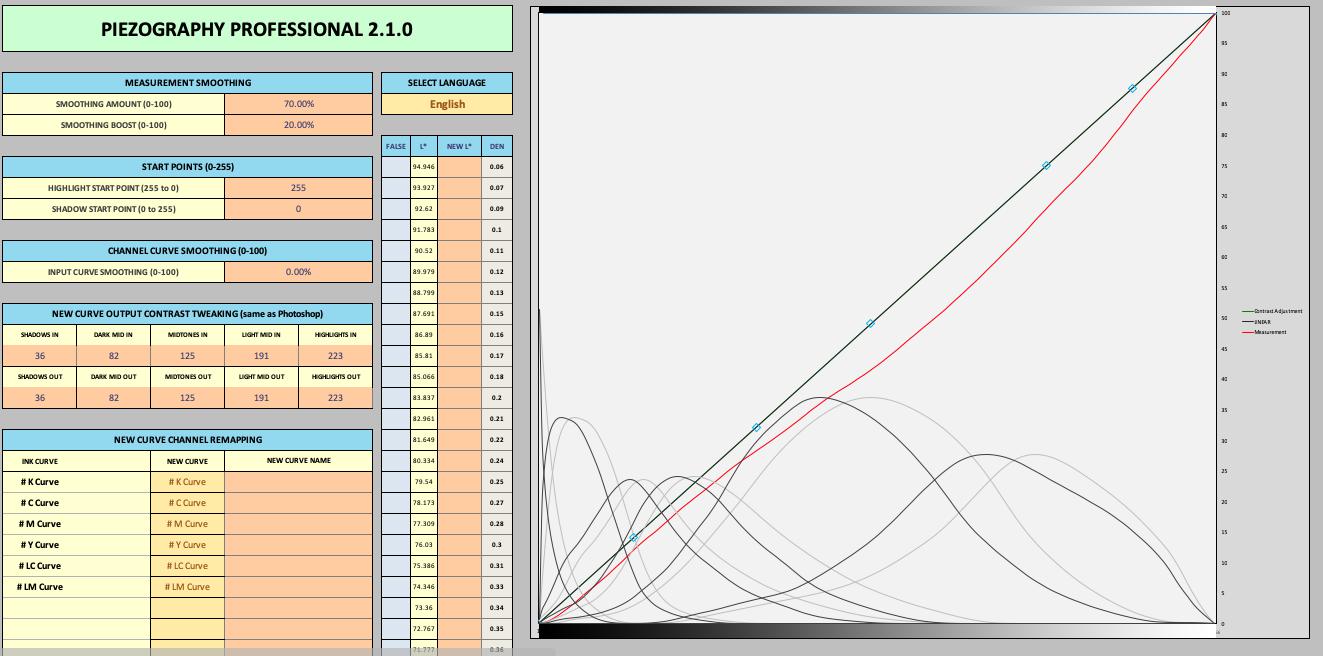Viewport: 1323px width, 656px height.
Task: Select the Midtones In value 125
Action: 188,356
